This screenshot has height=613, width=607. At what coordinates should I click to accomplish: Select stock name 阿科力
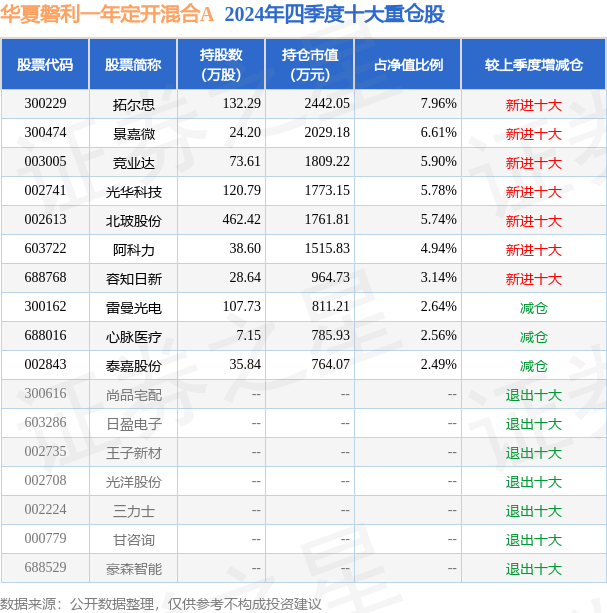(x=134, y=249)
